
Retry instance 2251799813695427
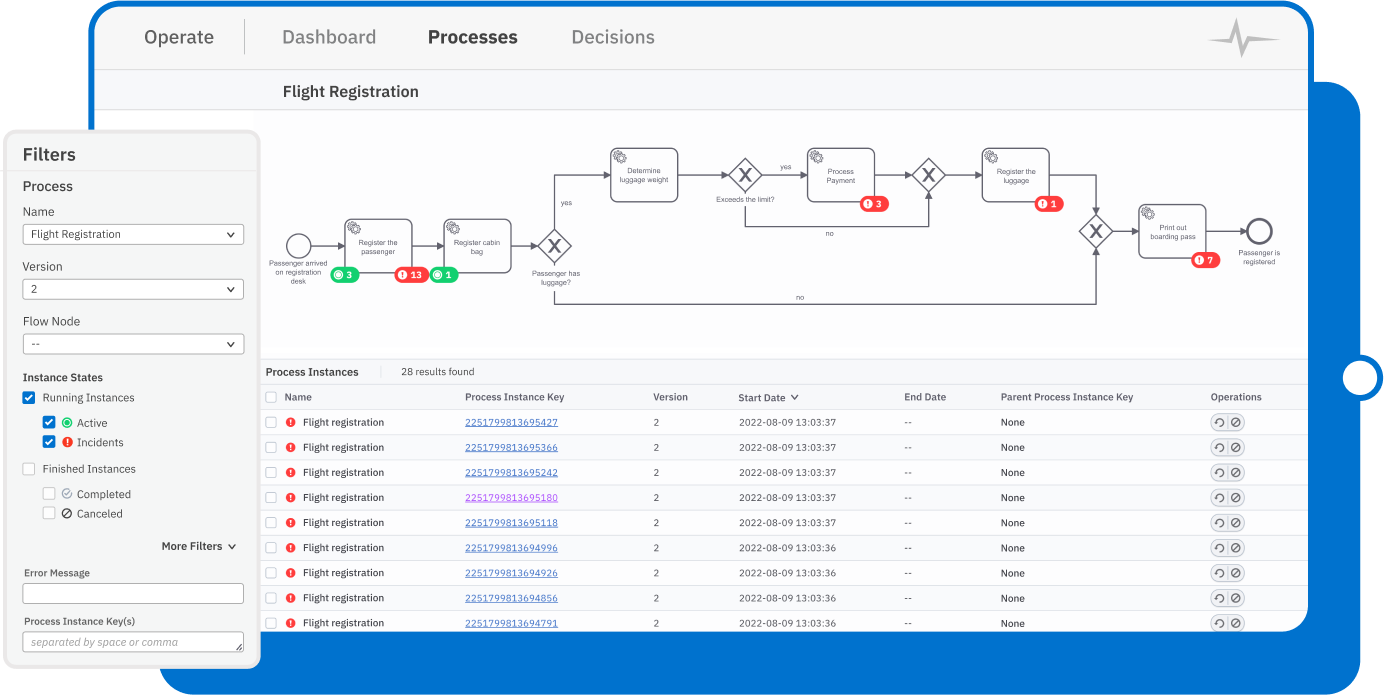click(1219, 423)
